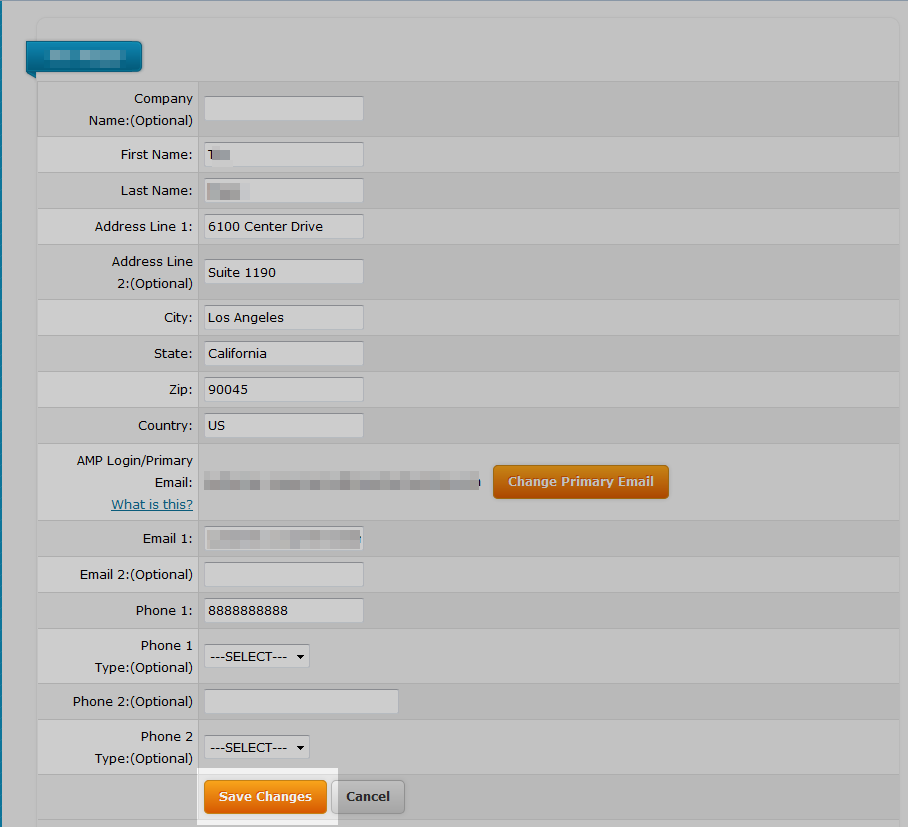
Task: Open the Phone 1 Type dropdown
Action: [257, 657]
